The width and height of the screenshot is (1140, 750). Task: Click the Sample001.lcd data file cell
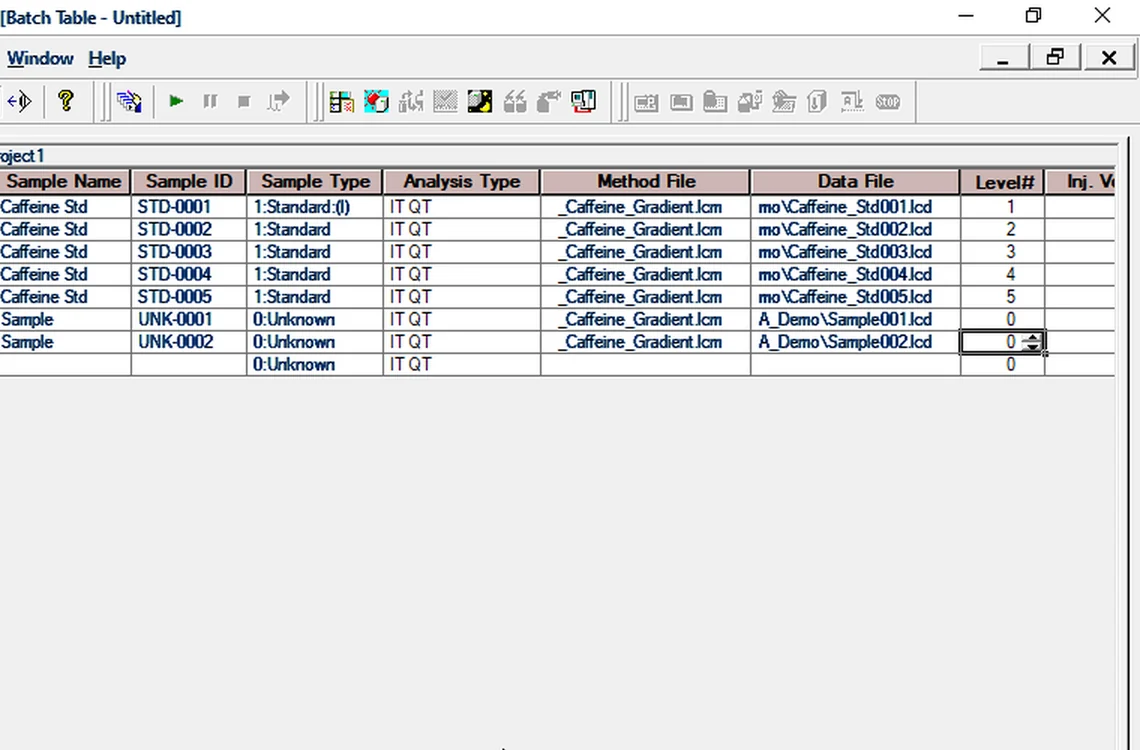point(855,320)
